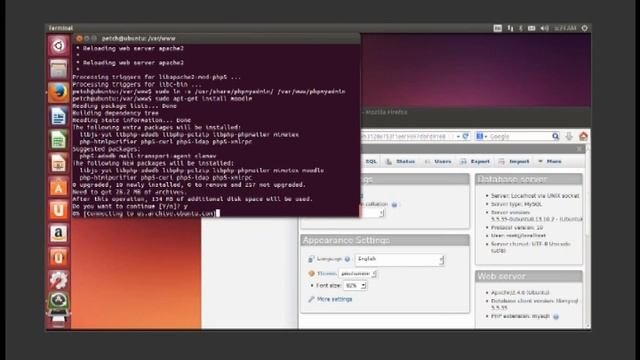Click 'Do you want to continue [Y/n]?' line
This screenshot has height=360, width=640.
tap(130, 206)
